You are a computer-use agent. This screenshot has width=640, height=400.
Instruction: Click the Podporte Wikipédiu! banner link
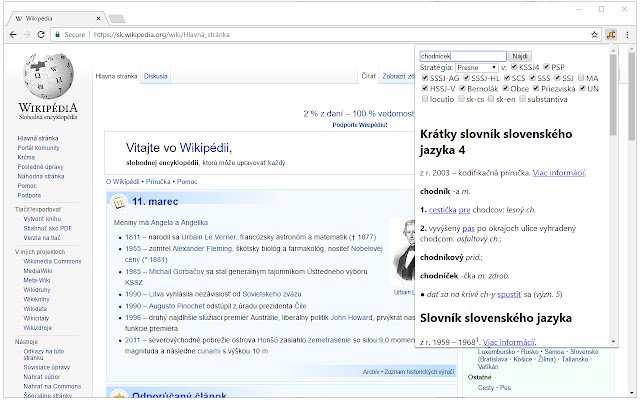[360, 125]
